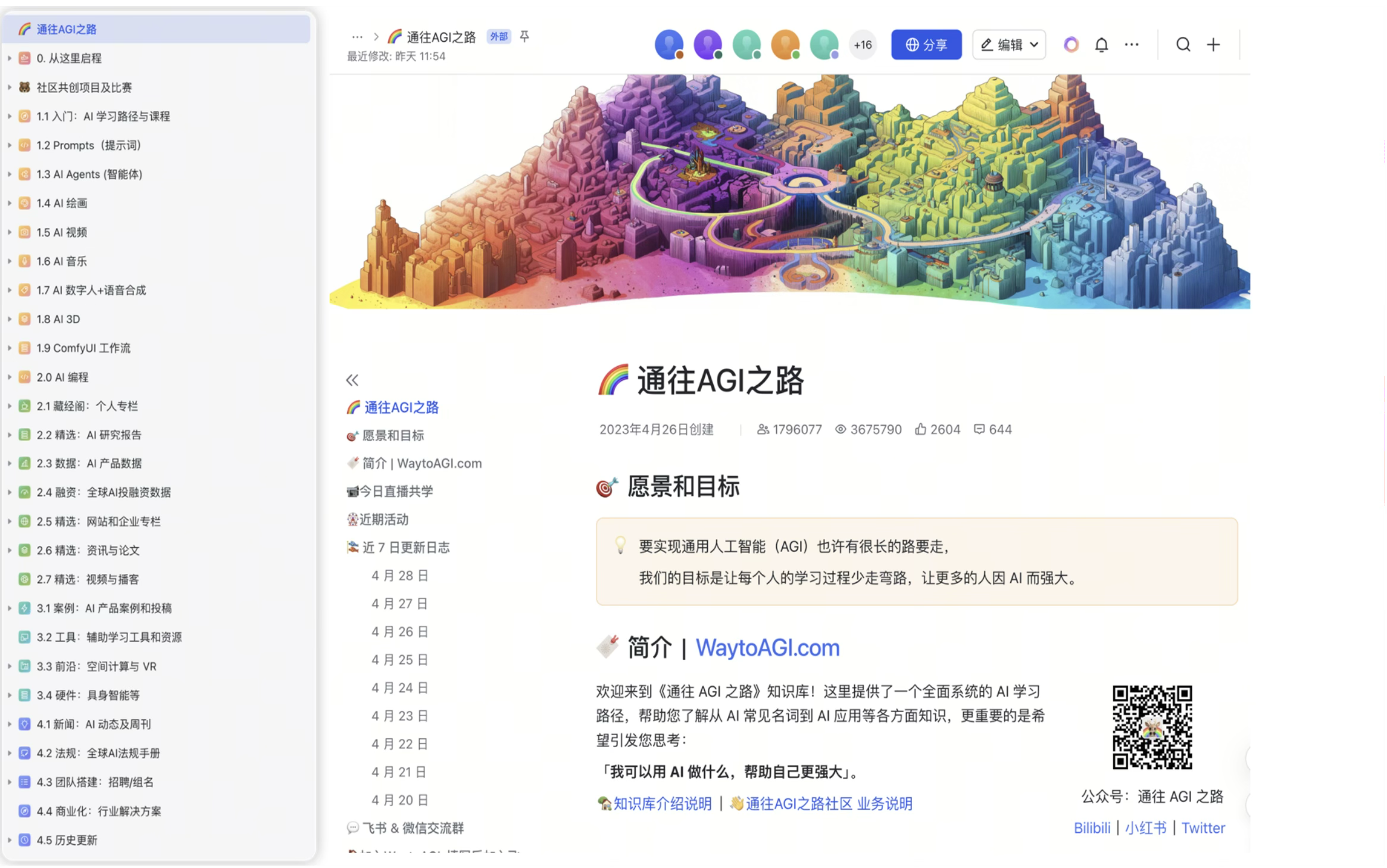Jump to 近期活动 in outline
1387x868 pixels.
378,519
